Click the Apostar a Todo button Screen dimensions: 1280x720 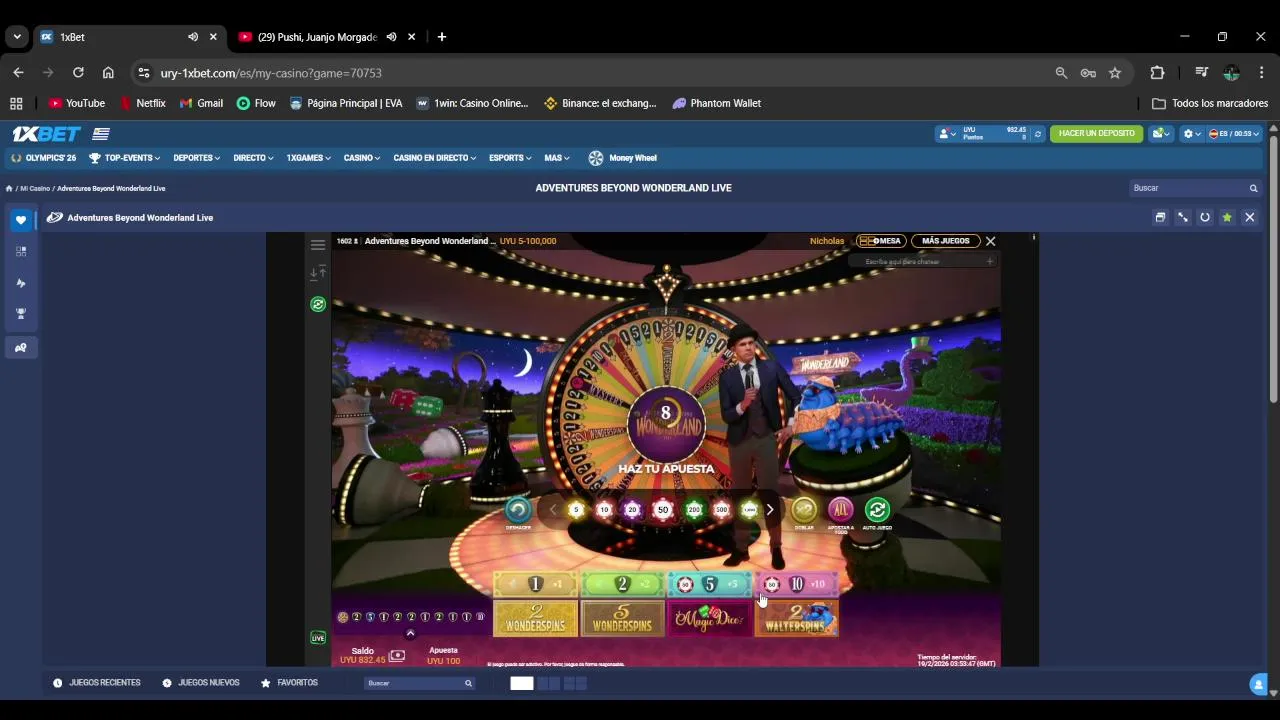pos(841,510)
